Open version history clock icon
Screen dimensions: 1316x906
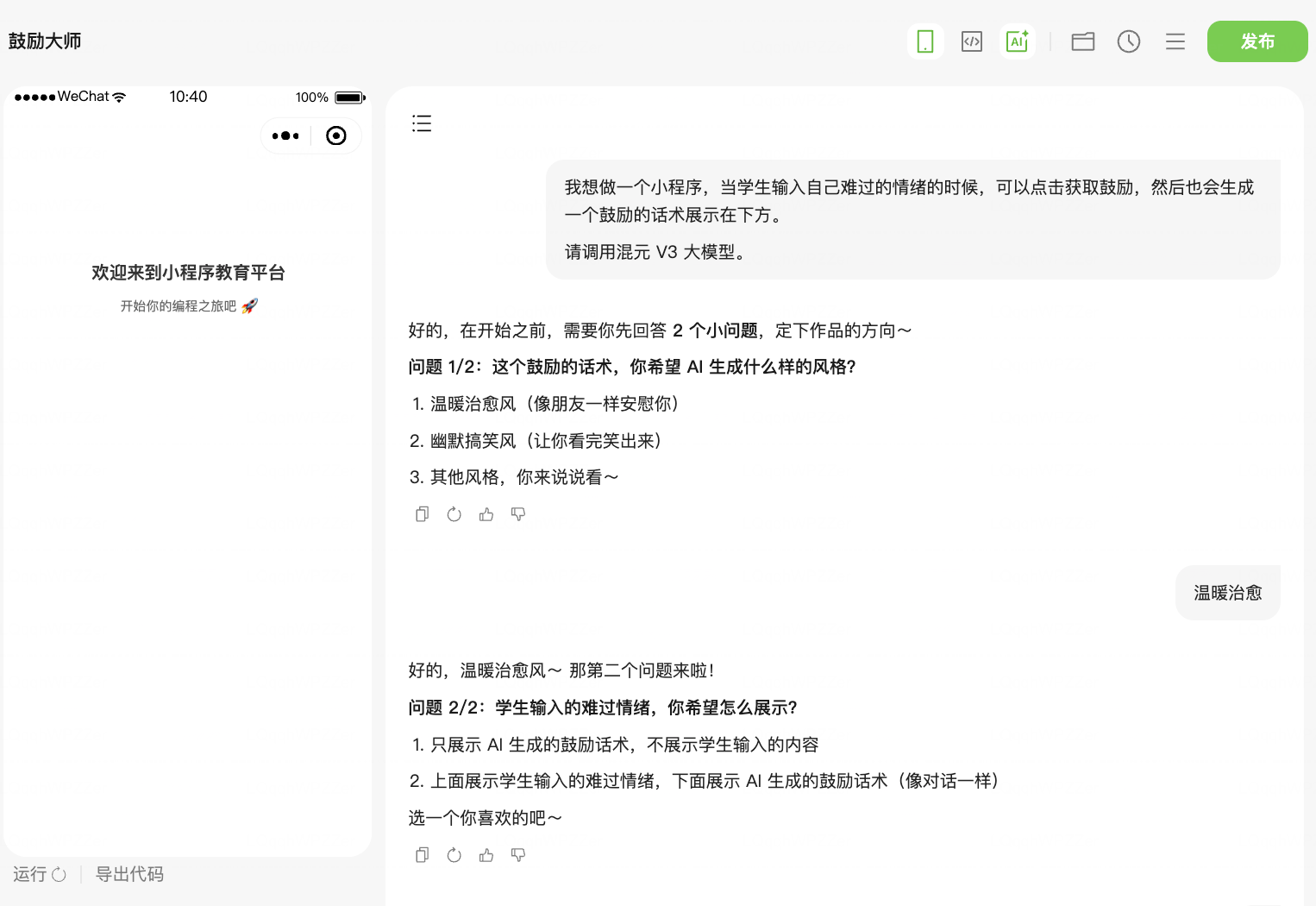click(x=1129, y=41)
